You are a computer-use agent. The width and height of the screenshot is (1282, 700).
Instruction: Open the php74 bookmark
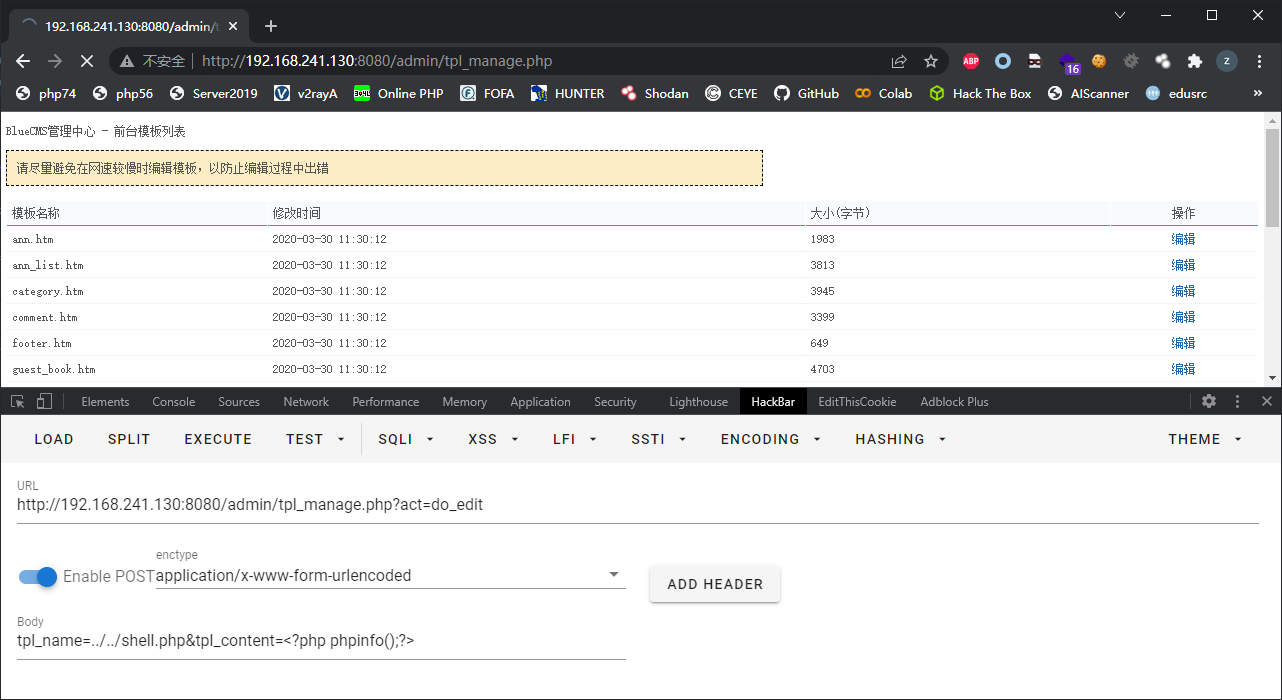point(46,93)
